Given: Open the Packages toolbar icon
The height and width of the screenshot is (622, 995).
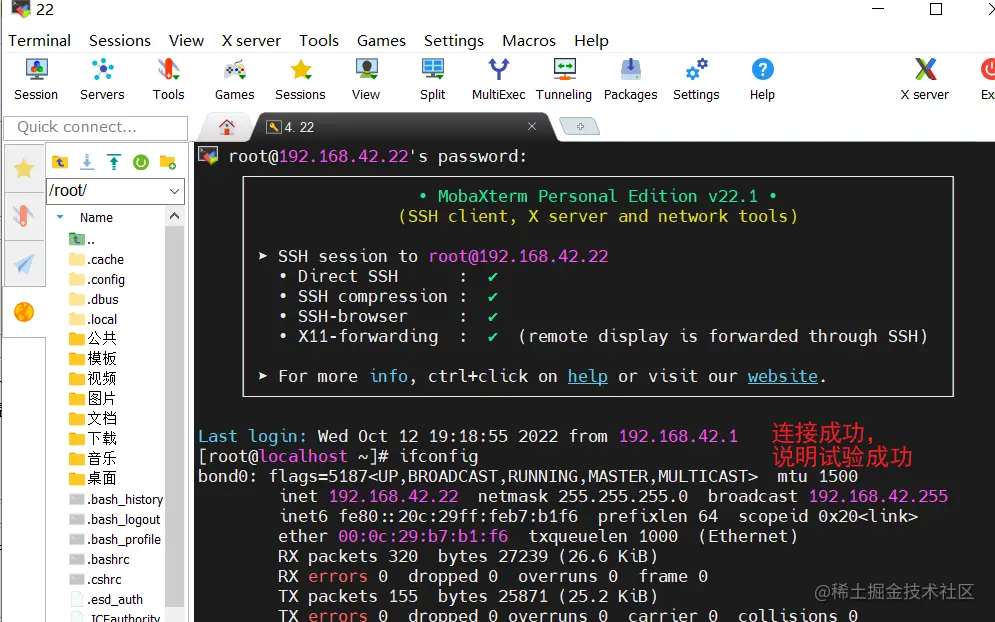Looking at the screenshot, I should click(x=631, y=79).
